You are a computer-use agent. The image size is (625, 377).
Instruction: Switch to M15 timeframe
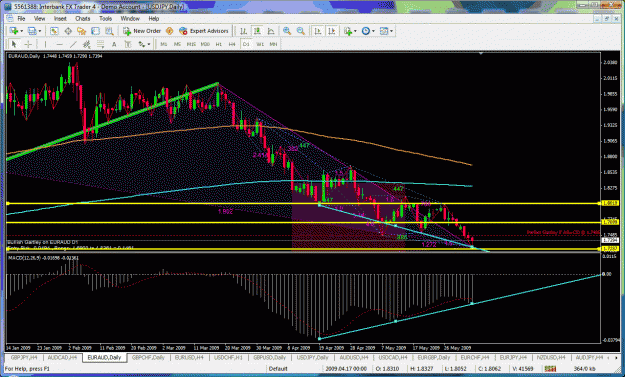191,44
